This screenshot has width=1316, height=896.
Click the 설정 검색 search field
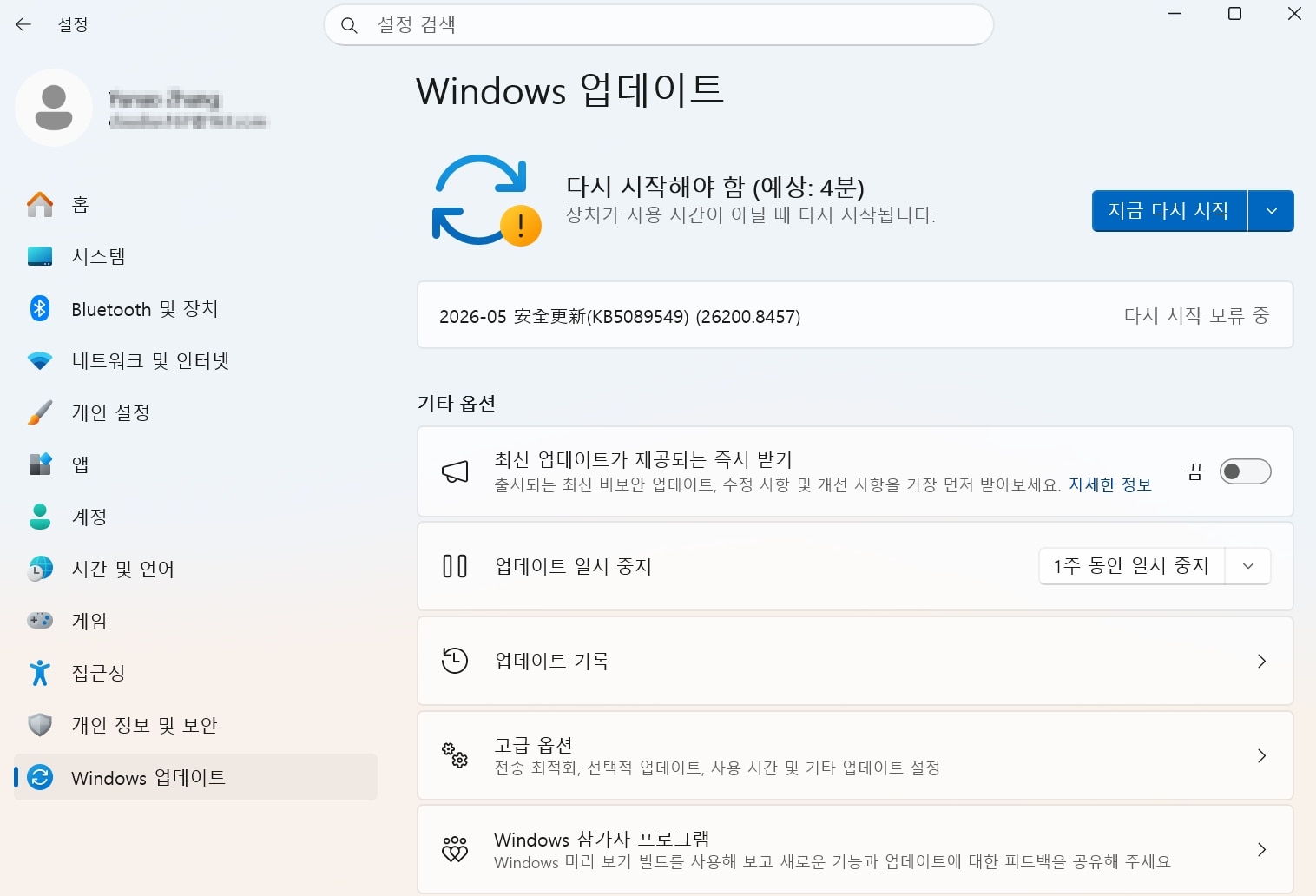coord(659,25)
